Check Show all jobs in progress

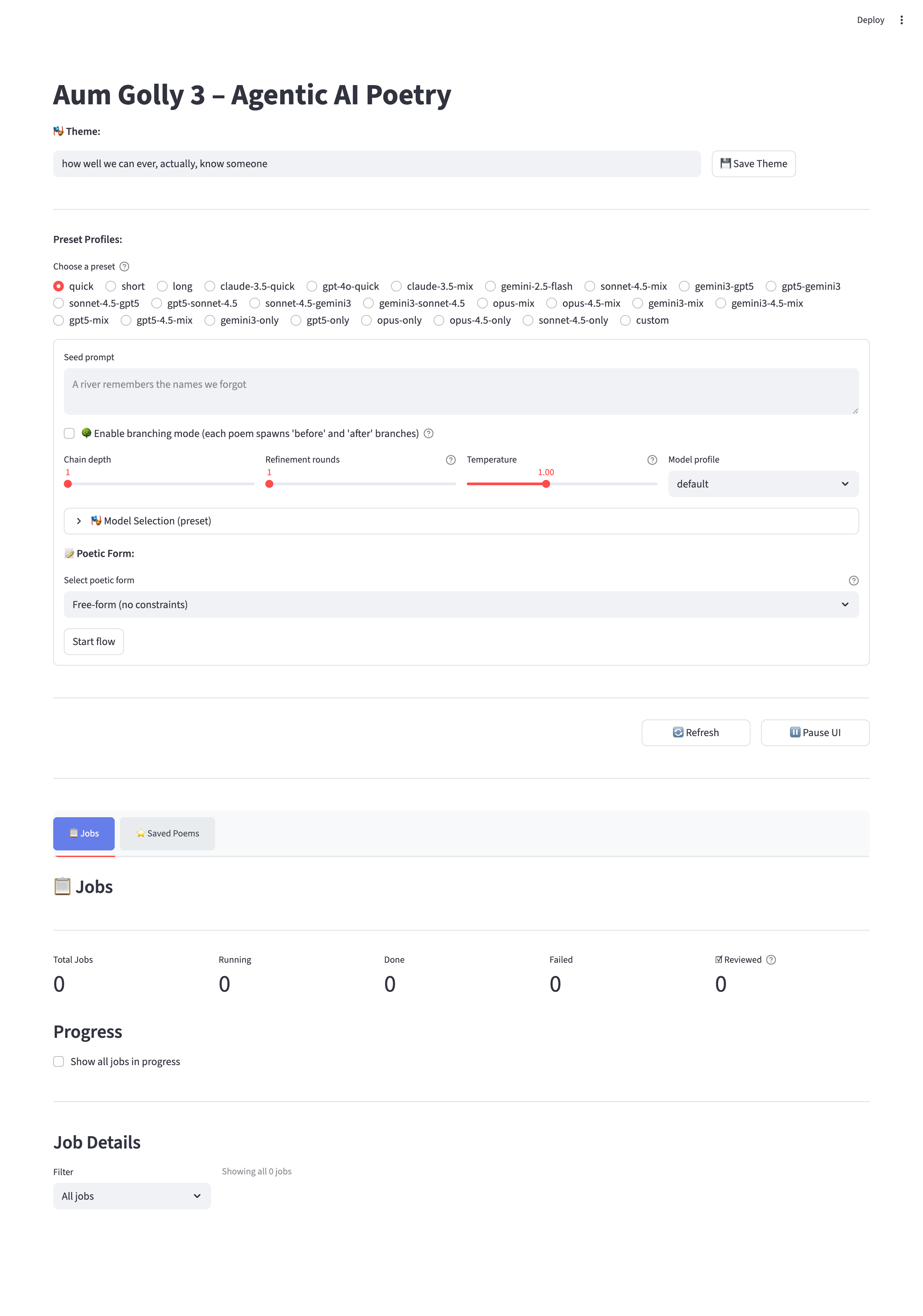59,1061
